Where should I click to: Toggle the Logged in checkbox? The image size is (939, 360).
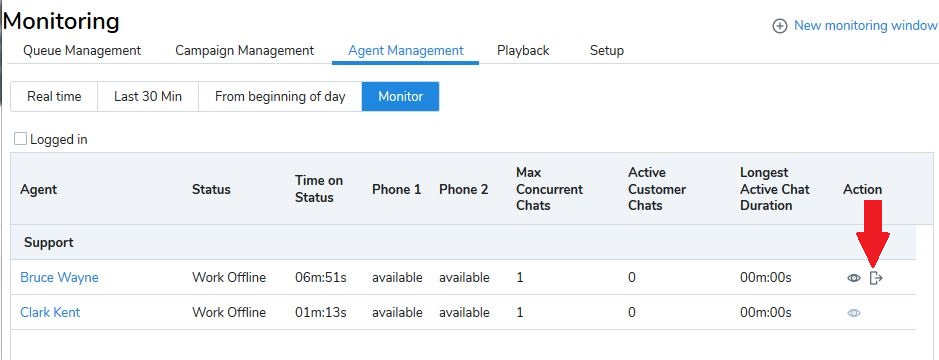20,139
